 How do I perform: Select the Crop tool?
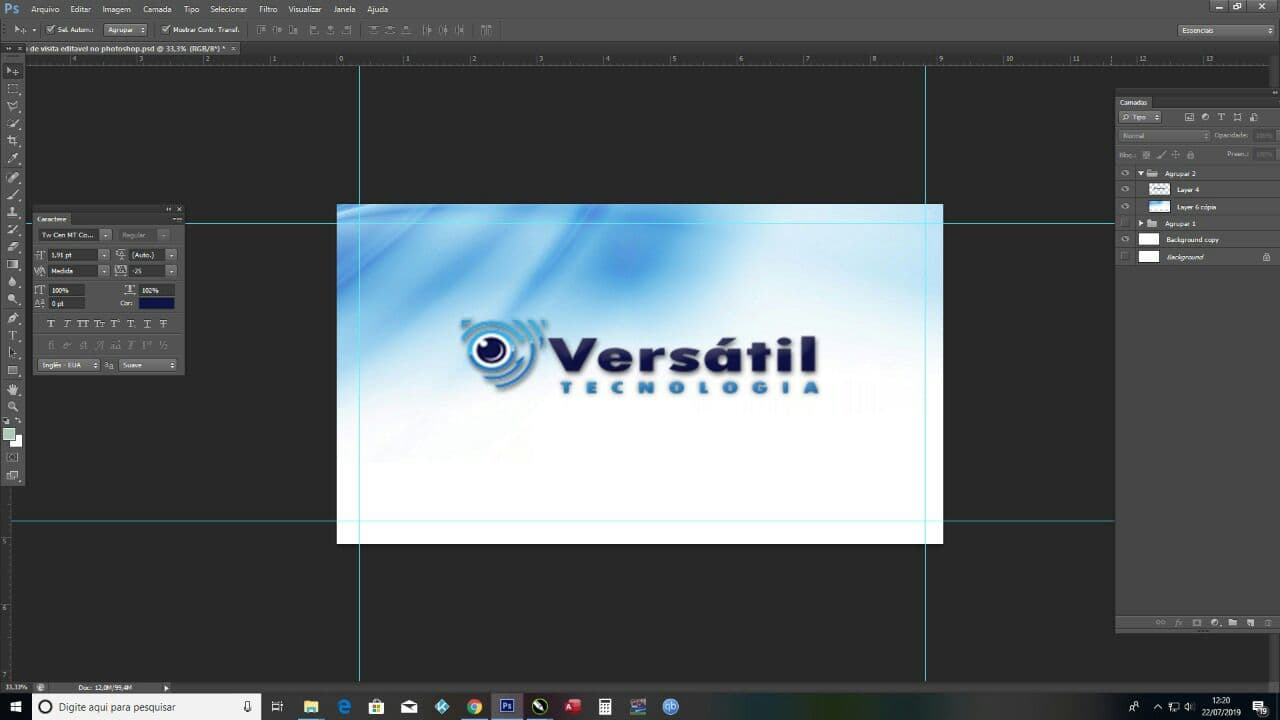coord(13,141)
